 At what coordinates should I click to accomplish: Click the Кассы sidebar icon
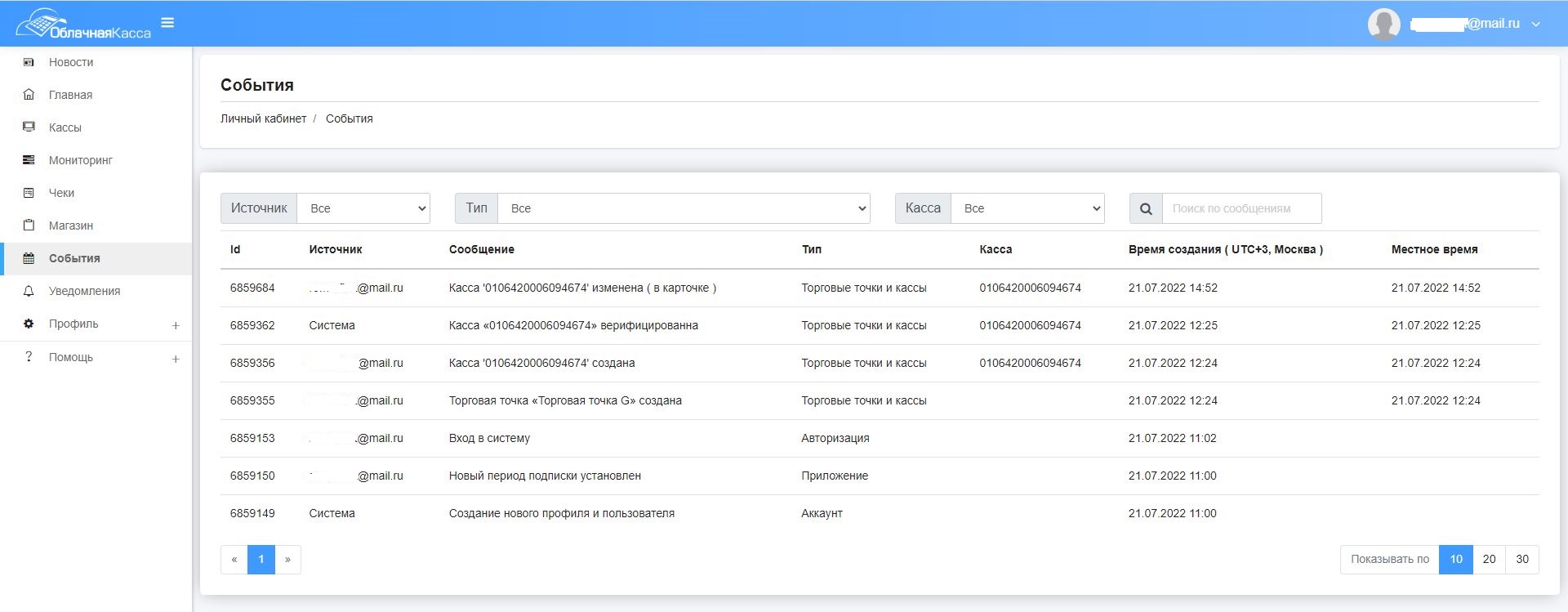tap(29, 127)
